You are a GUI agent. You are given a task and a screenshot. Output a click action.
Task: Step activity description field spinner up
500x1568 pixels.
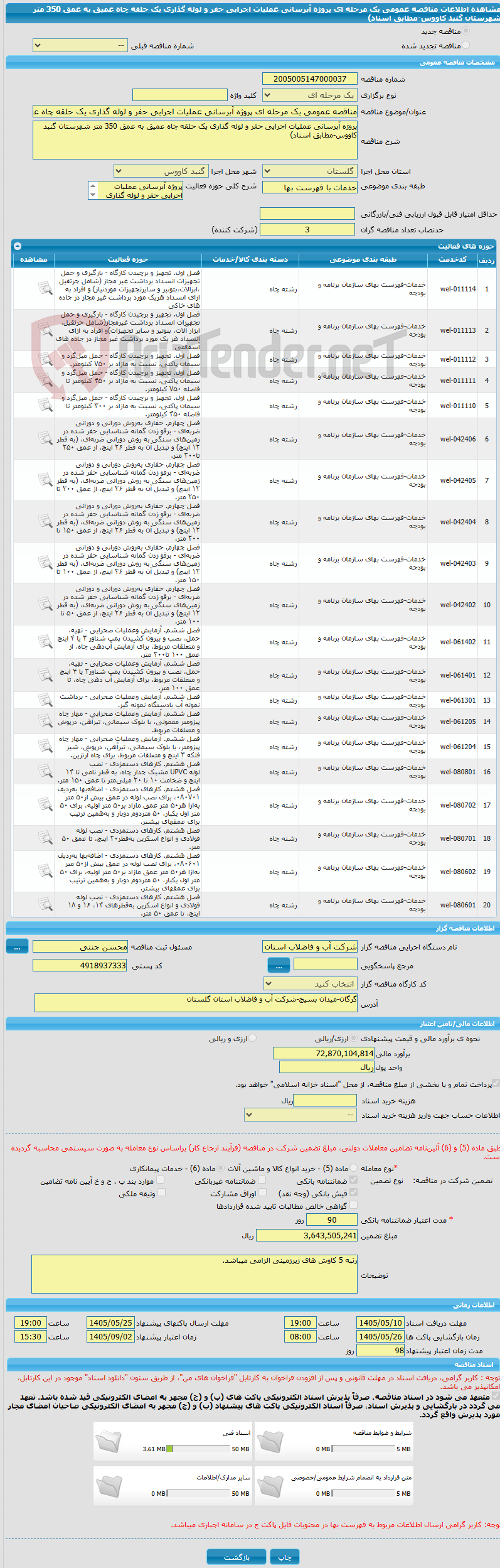pos(93,187)
